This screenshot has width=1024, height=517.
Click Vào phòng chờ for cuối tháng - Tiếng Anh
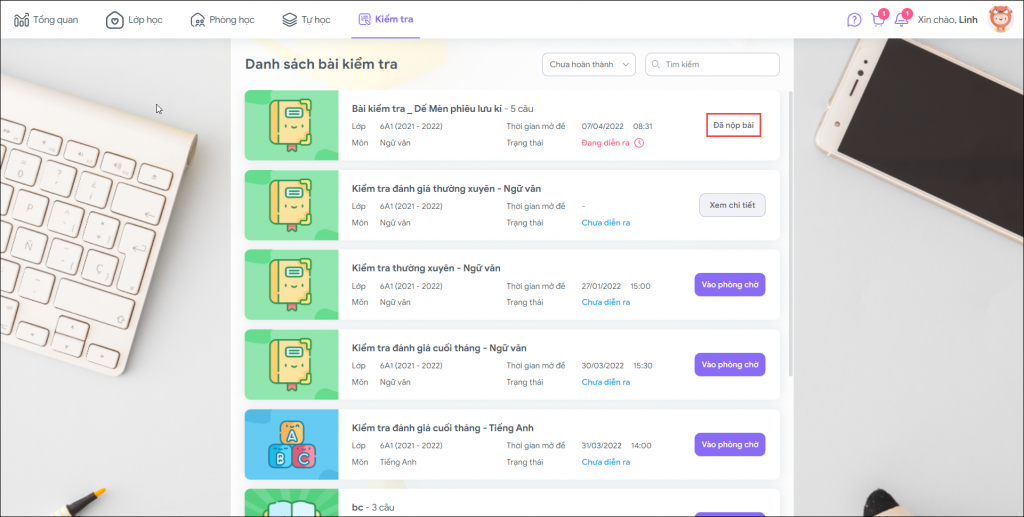coord(729,445)
